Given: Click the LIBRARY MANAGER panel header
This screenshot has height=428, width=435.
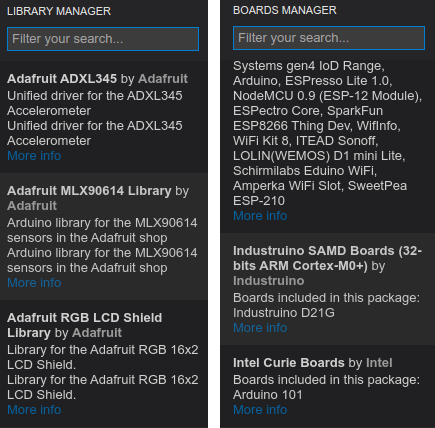Looking at the screenshot, I should pos(59,11).
